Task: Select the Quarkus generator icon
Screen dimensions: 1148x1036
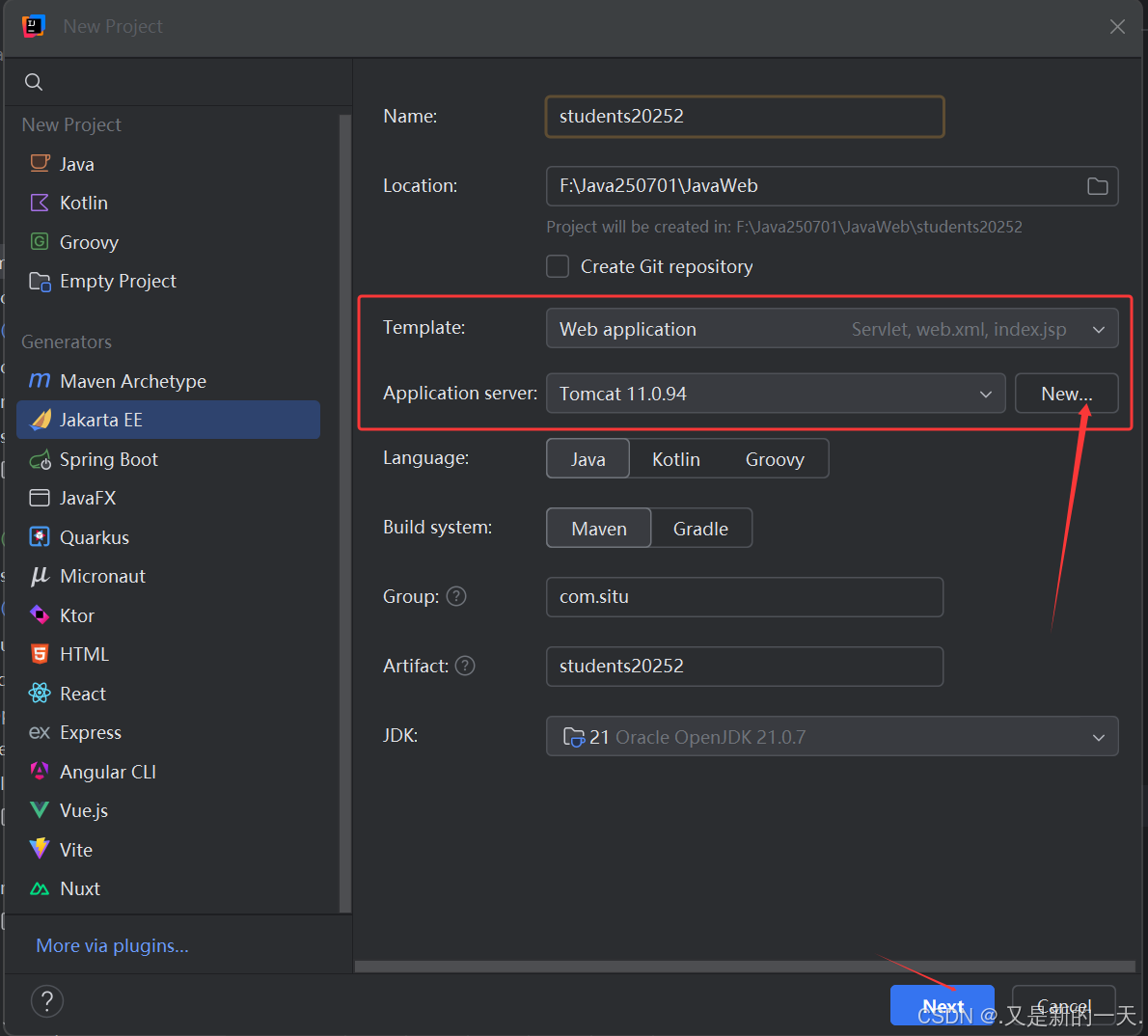Action: pos(40,537)
